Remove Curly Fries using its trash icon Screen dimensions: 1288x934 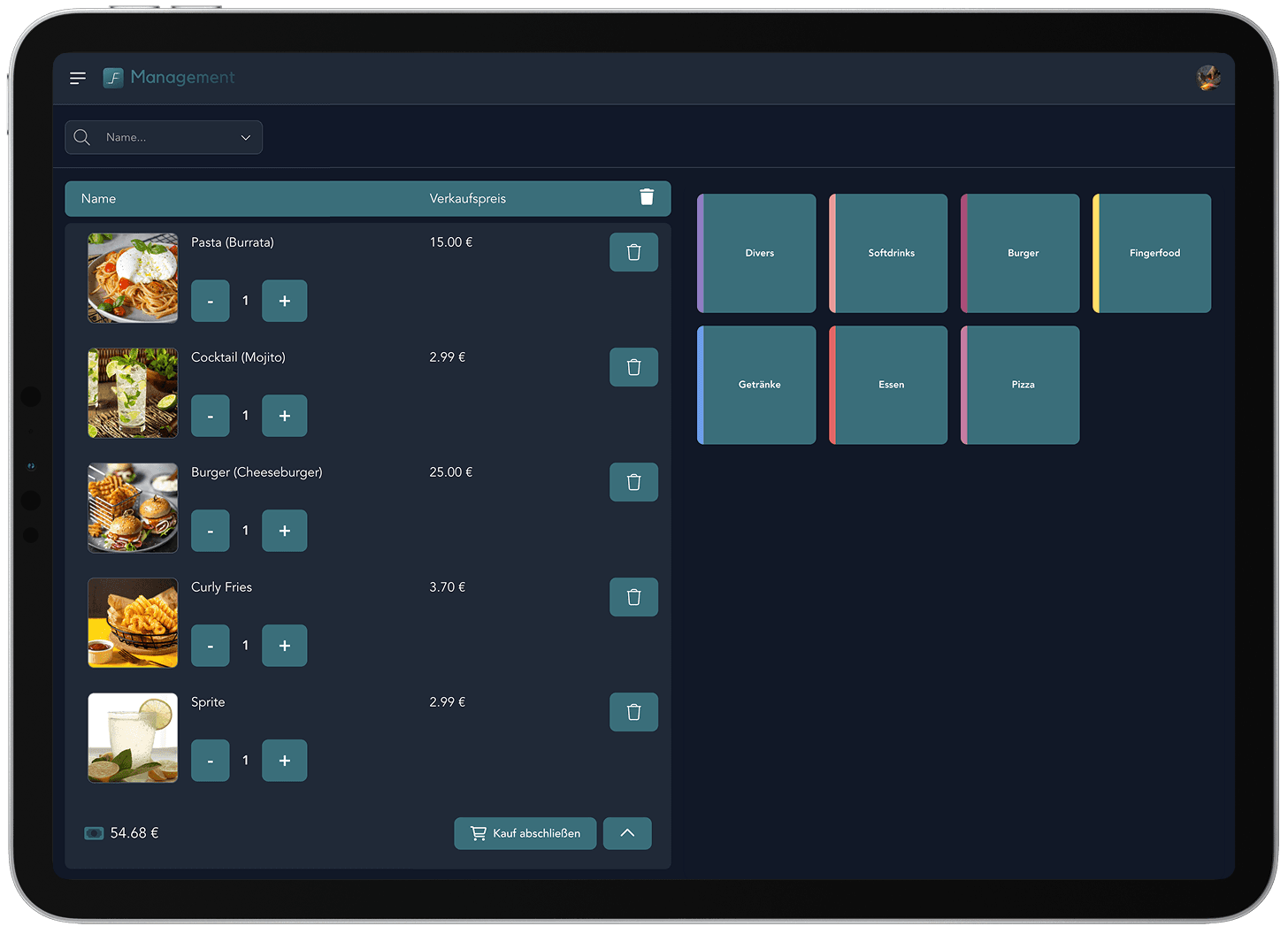(633, 597)
